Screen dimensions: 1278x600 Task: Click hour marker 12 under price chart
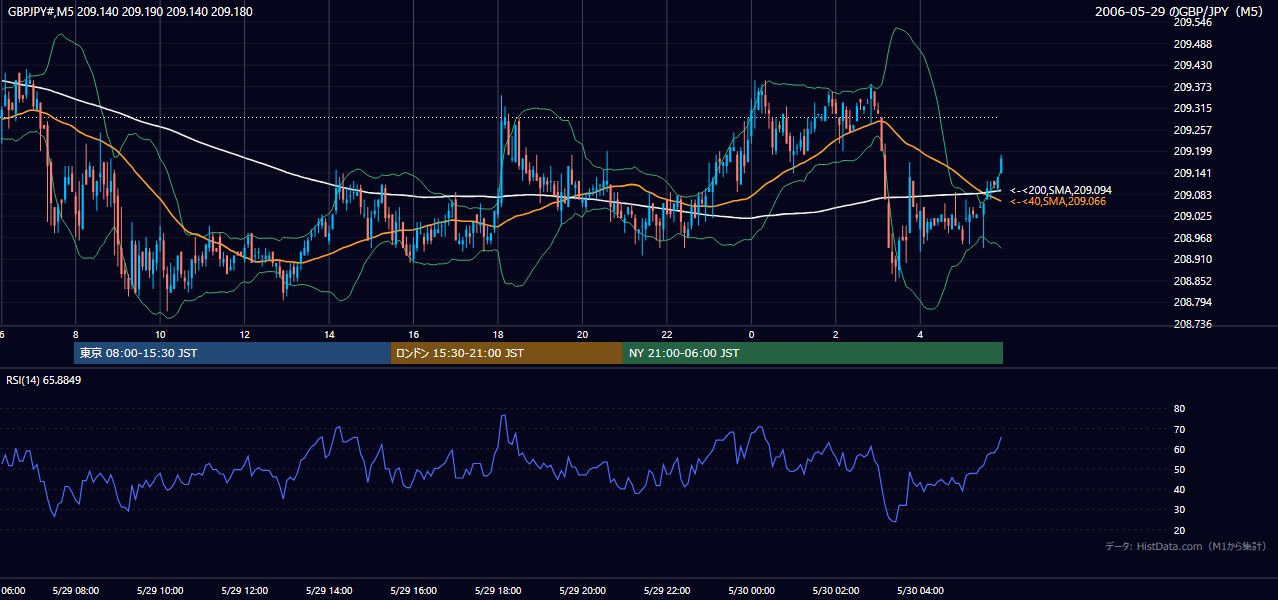tap(244, 334)
